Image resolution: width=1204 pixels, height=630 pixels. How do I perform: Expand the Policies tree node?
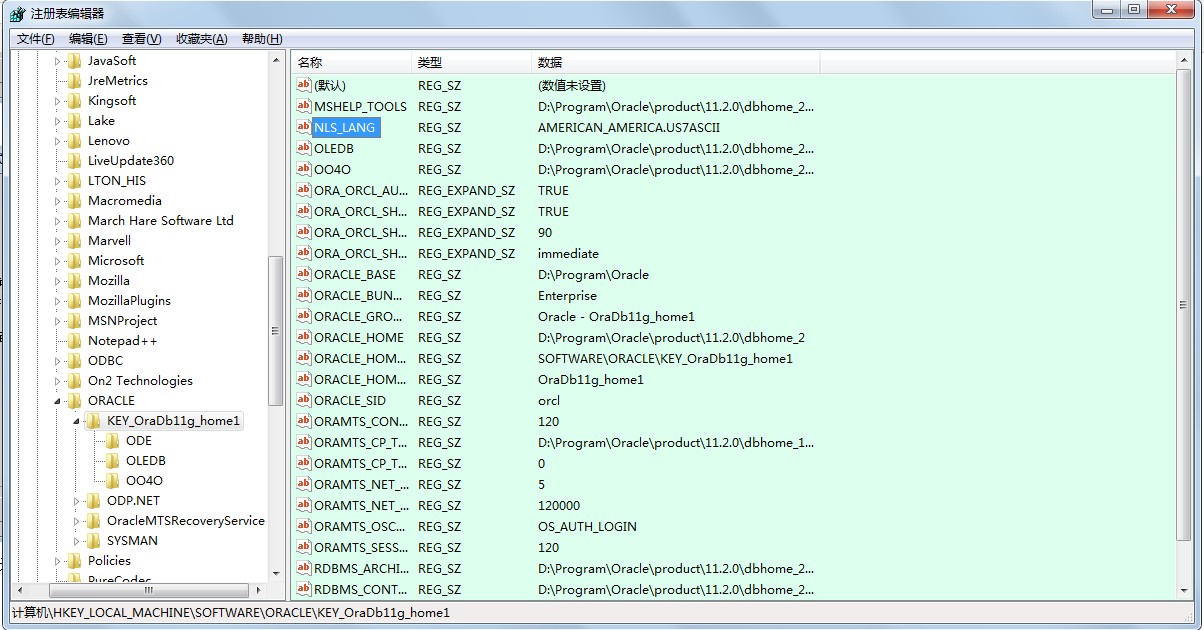(57, 561)
